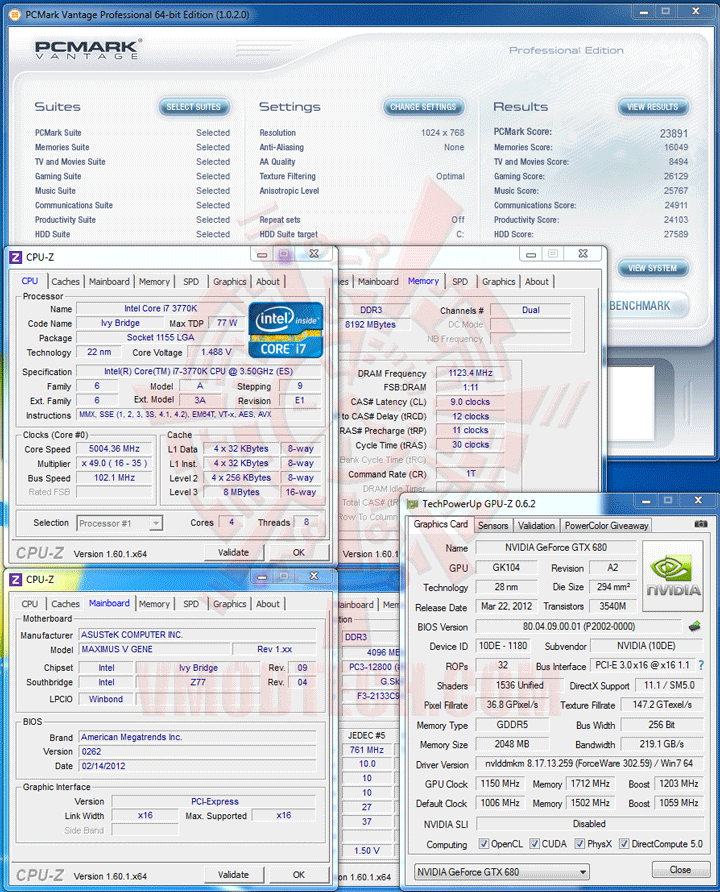Click the CHANGE SETTINGS button
The height and width of the screenshot is (892, 720).
pyautogui.click(x=423, y=107)
